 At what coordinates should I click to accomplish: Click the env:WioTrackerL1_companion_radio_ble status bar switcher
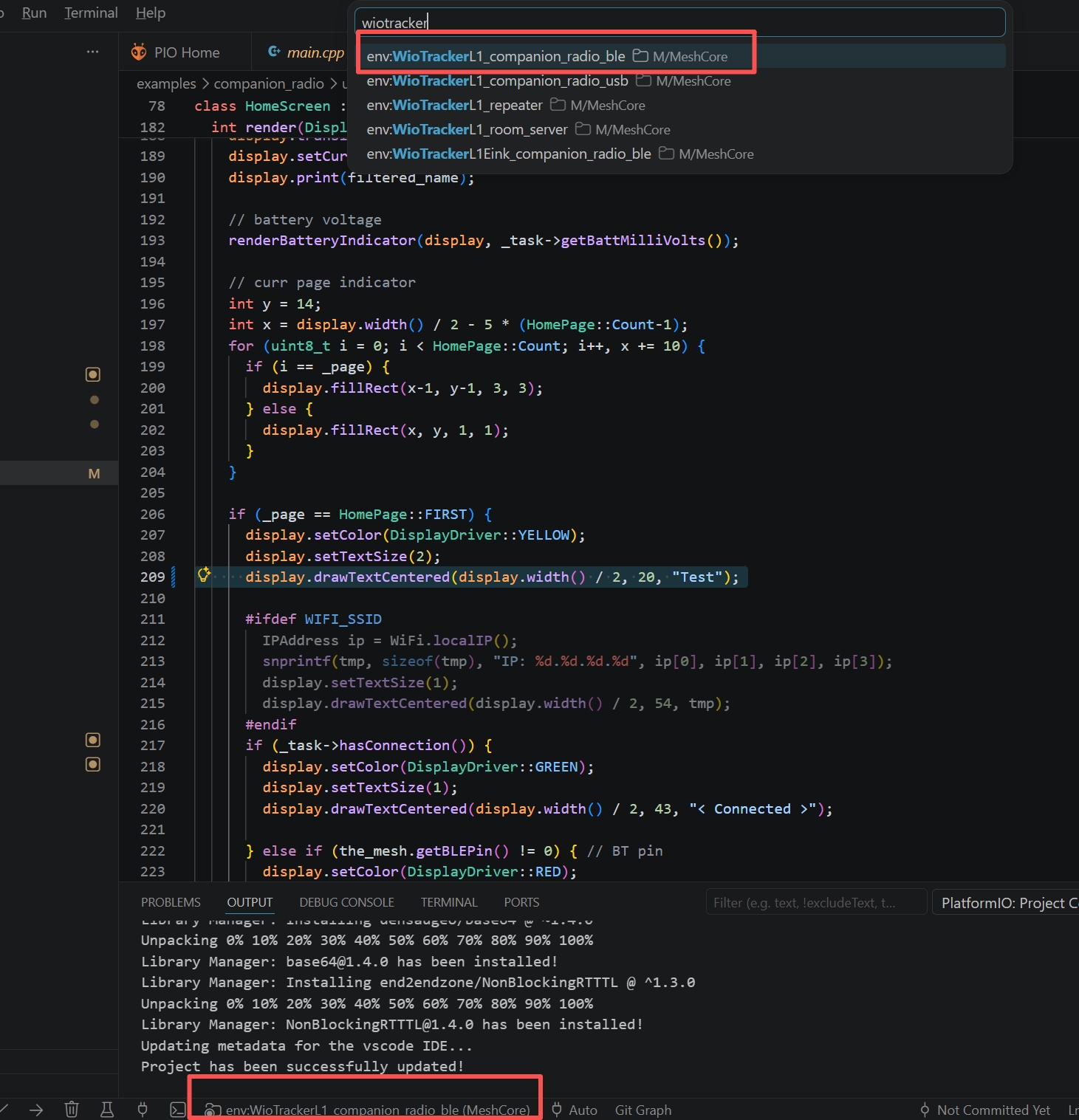click(369, 1110)
